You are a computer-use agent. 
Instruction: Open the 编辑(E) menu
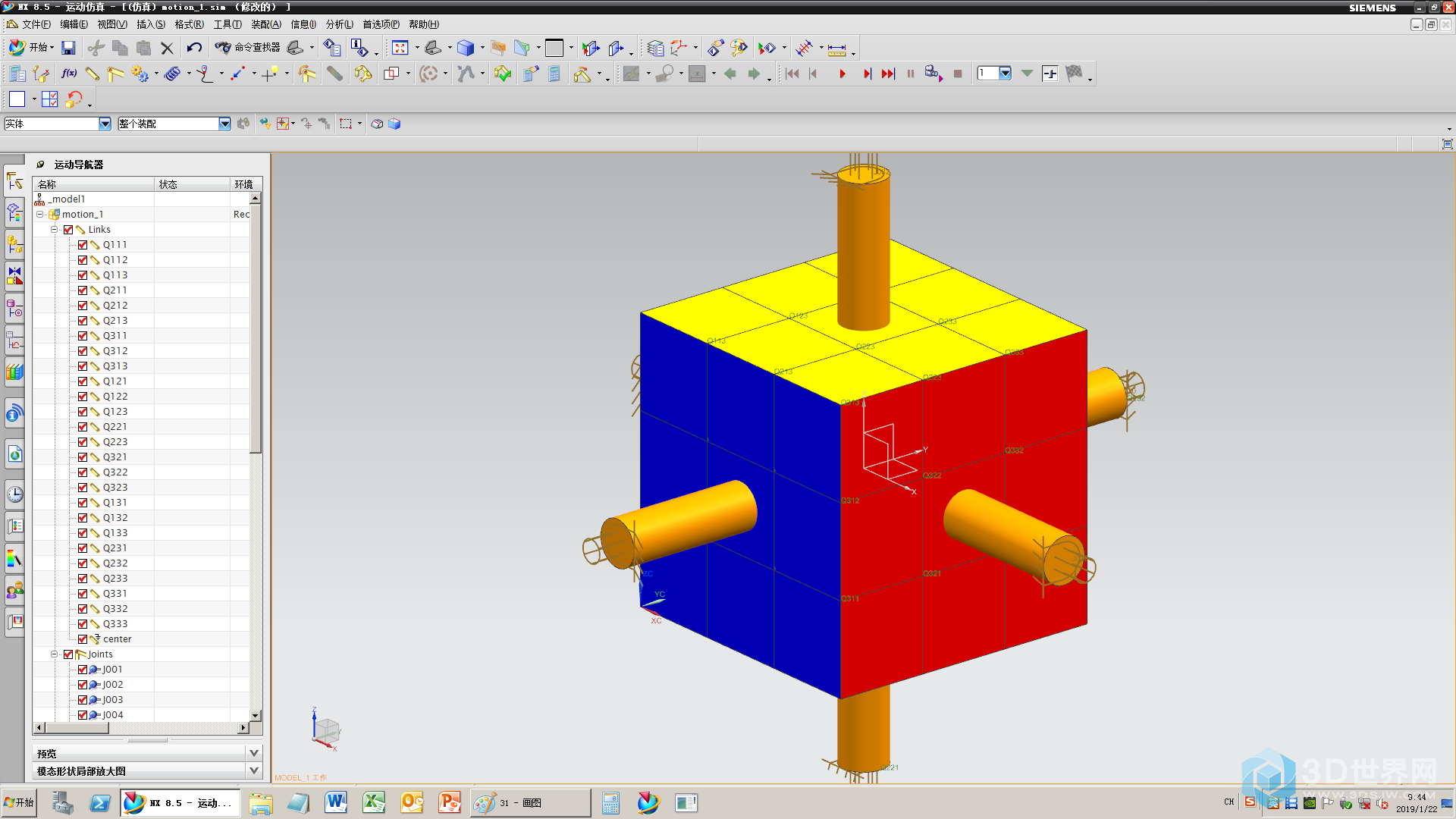pos(74,24)
